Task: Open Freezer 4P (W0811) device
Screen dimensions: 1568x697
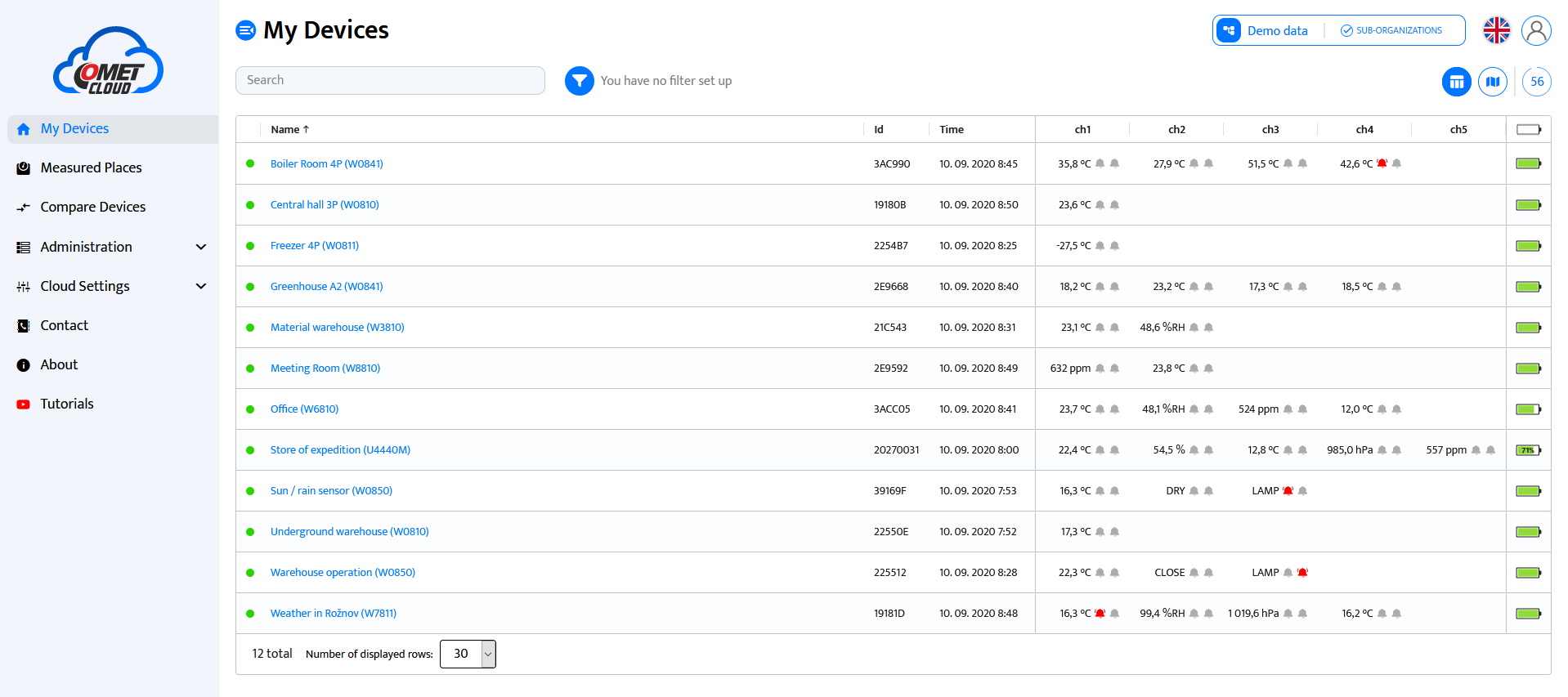Action: (x=314, y=245)
